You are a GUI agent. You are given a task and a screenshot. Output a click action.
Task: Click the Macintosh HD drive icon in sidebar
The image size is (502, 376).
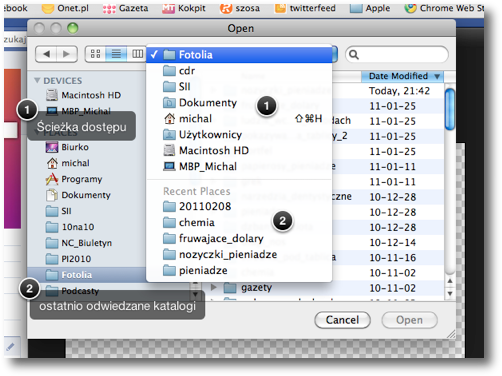(x=52, y=95)
